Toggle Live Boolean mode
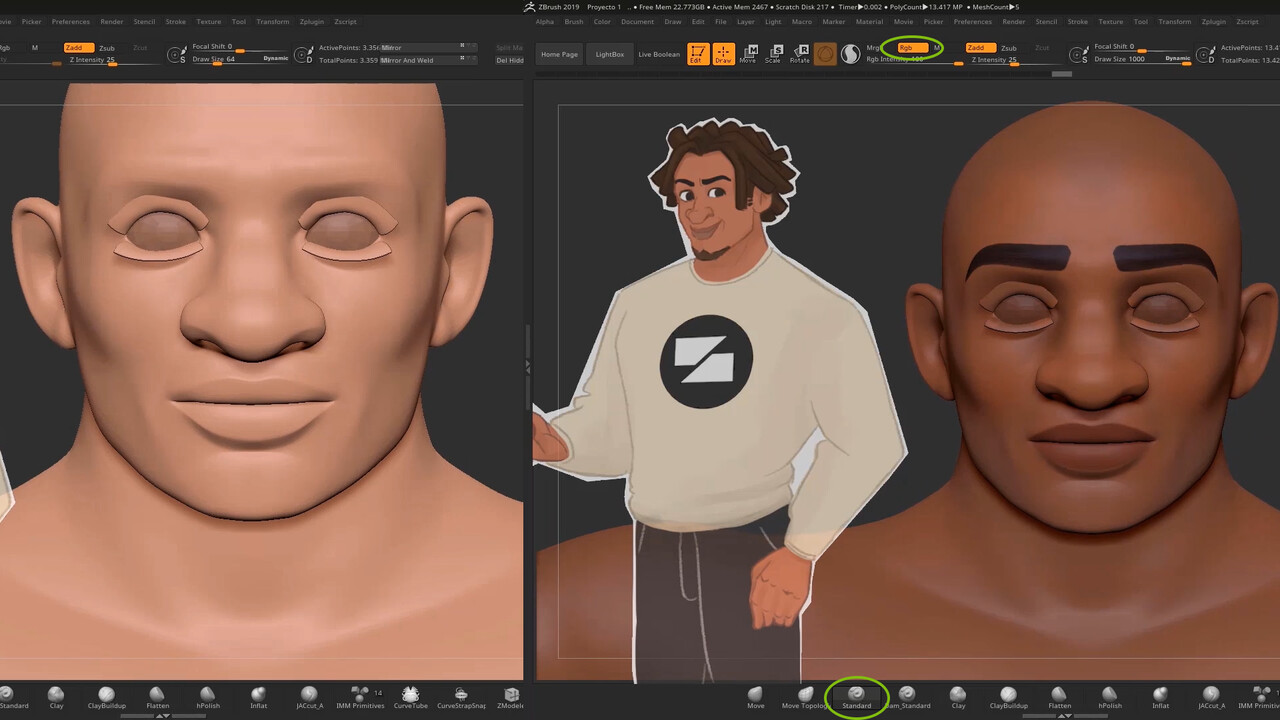Screen dimensions: 1280x720 659,54
